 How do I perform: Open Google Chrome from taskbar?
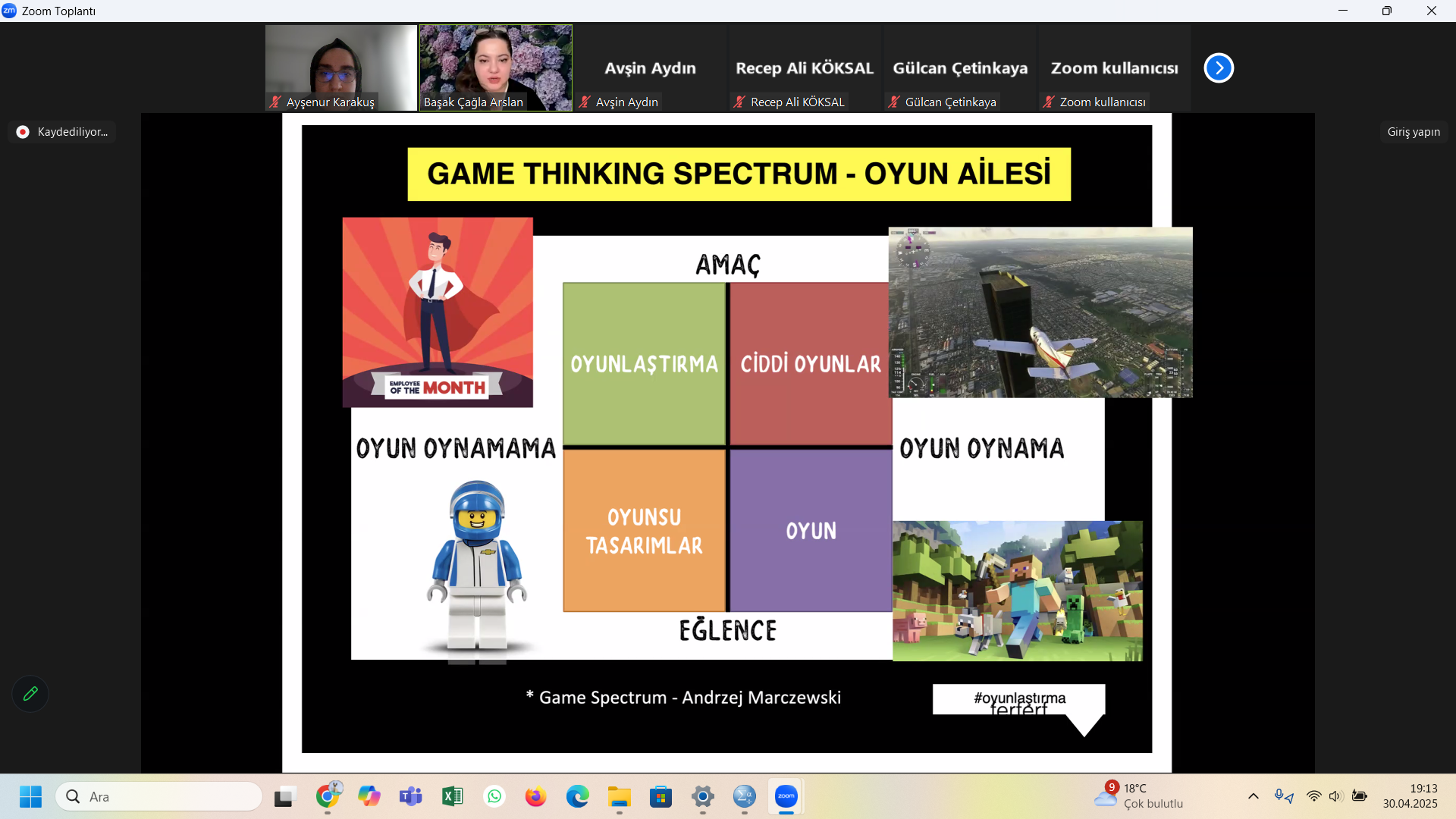pos(328,796)
